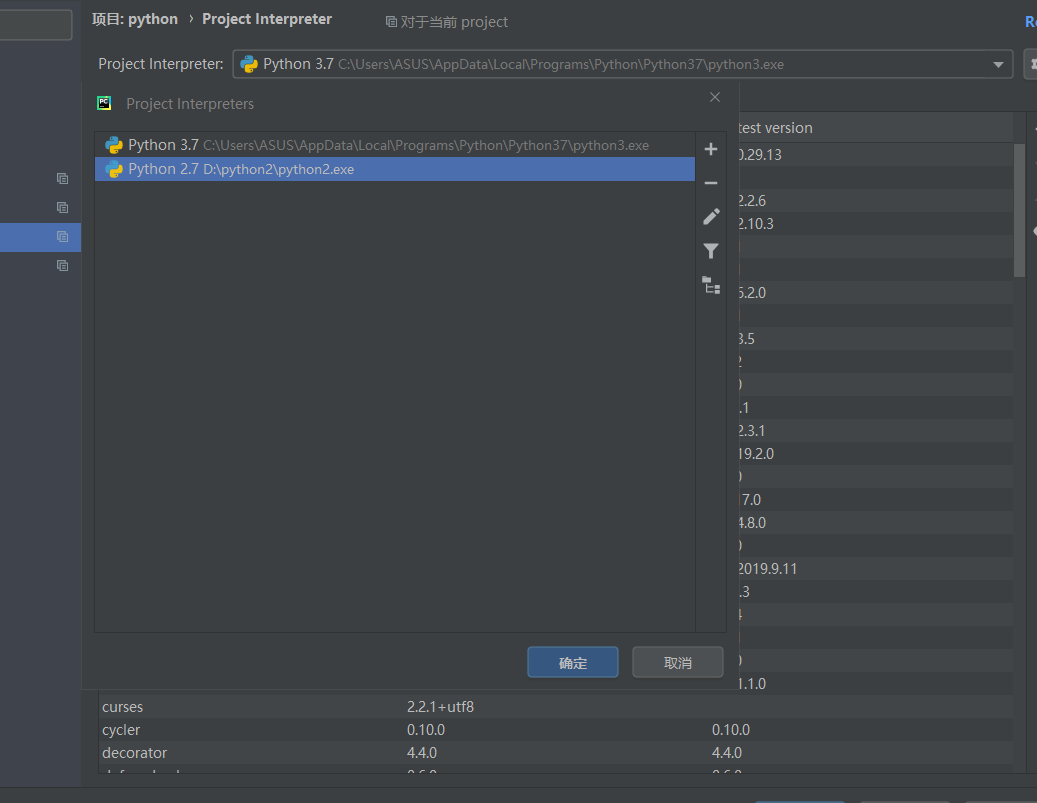This screenshot has width=1037, height=803.
Task: Cancel the dialog with the 取消 button
Action: point(677,663)
